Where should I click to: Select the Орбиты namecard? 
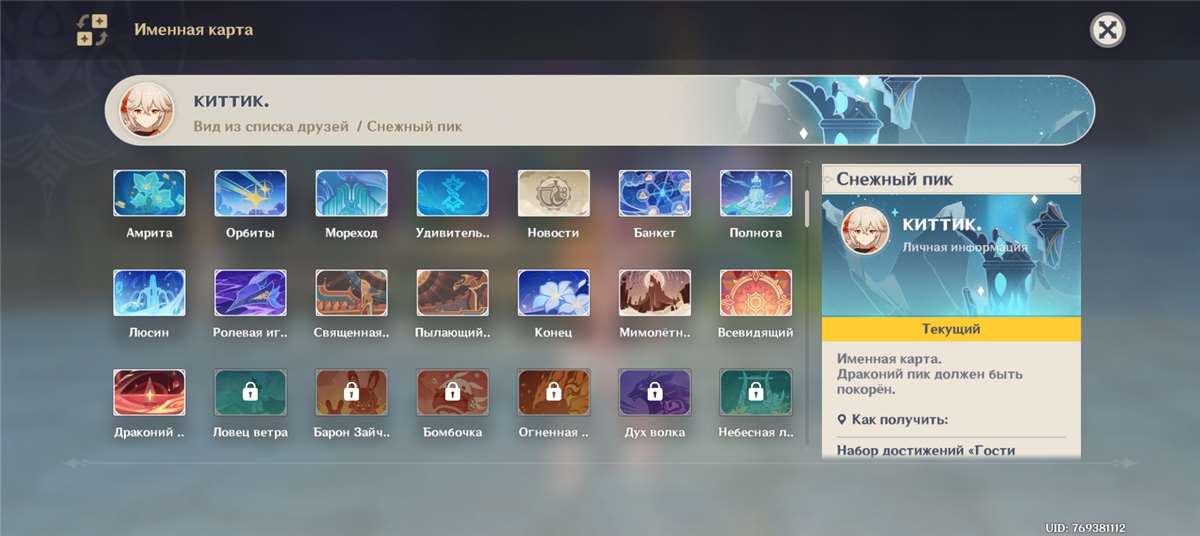click(250, 194)
